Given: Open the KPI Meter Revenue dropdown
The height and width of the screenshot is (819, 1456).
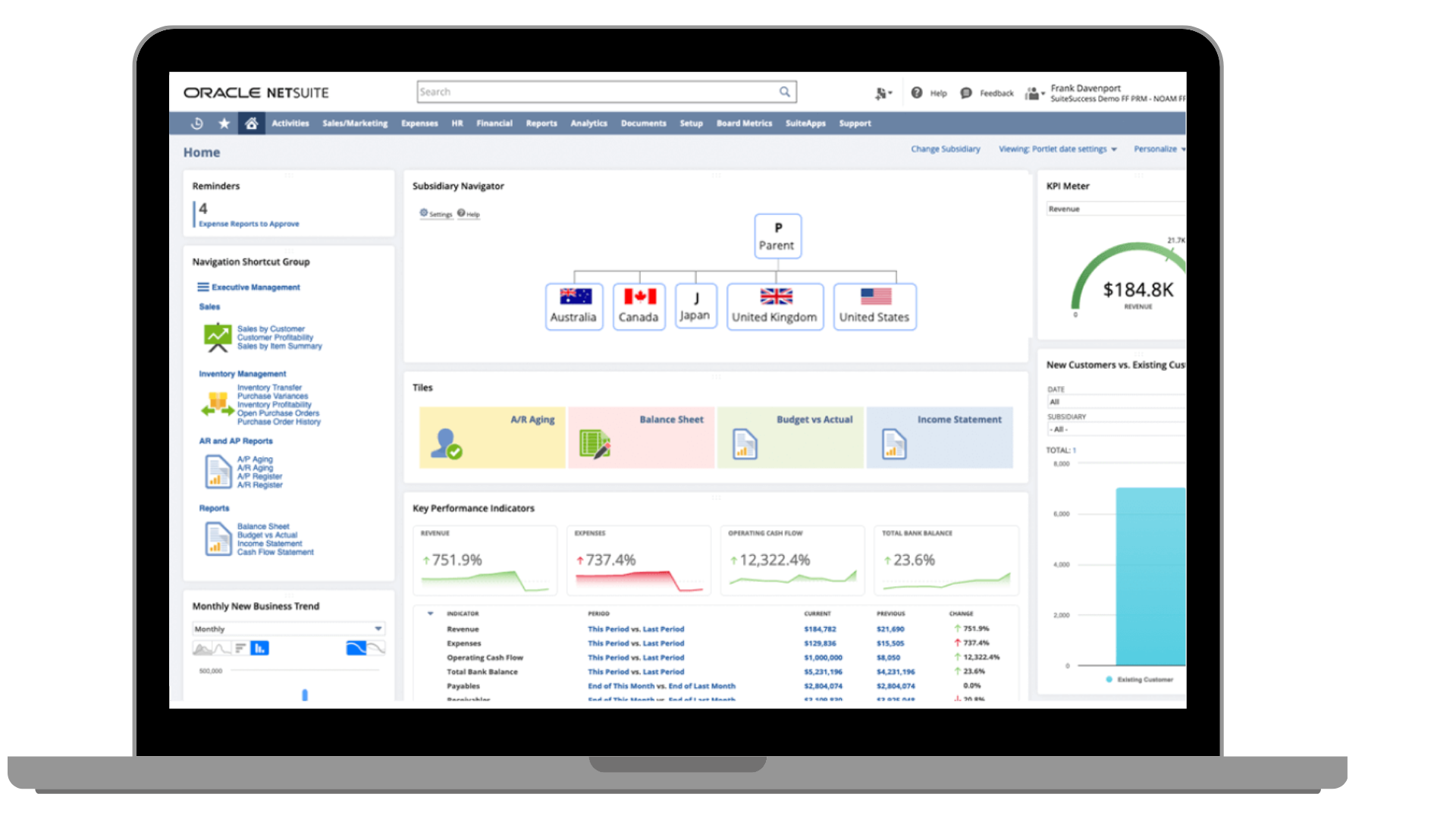Looking at the screenshot, I should [1116, 209].
